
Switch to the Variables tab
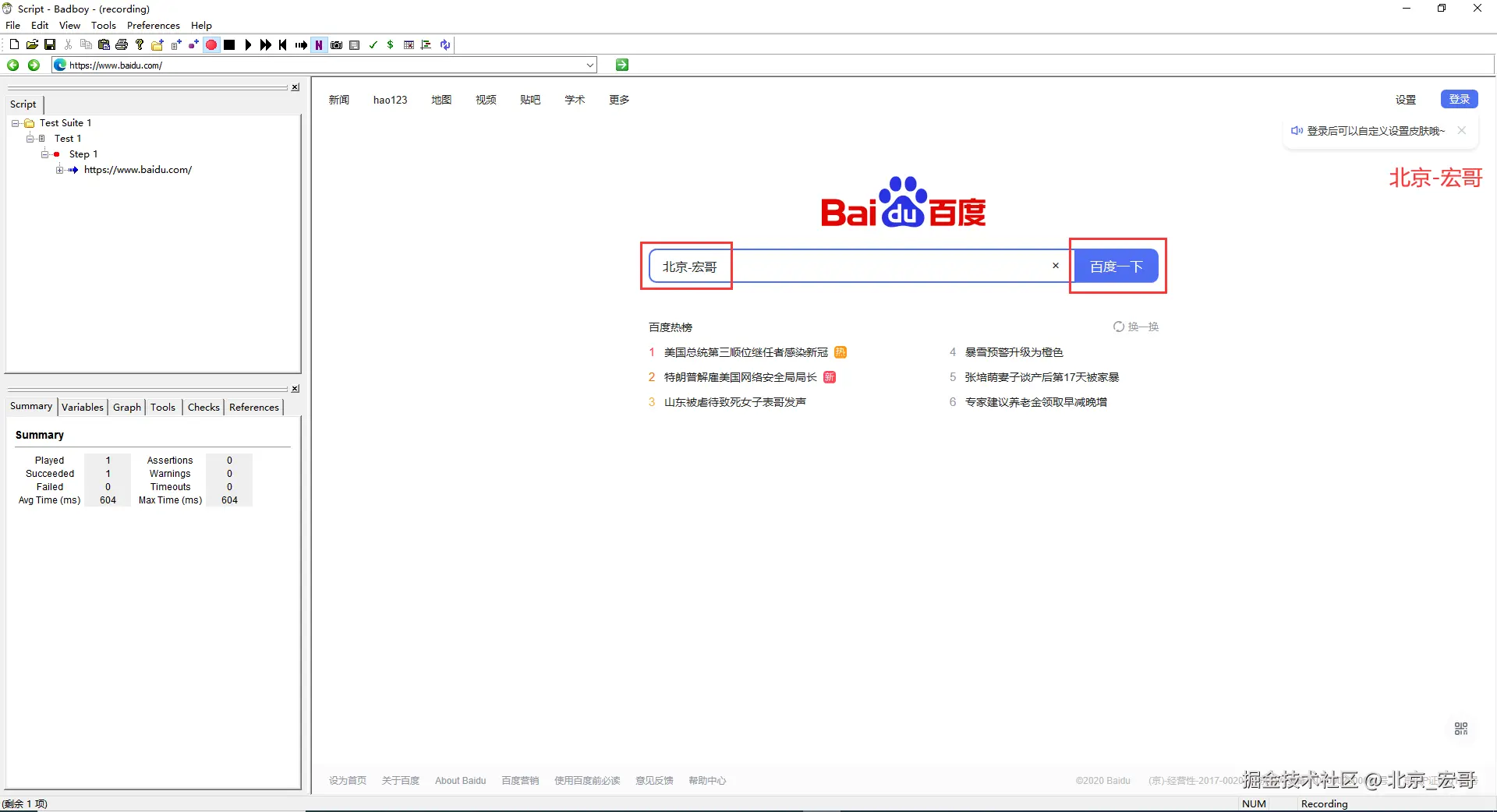(83, 408)
